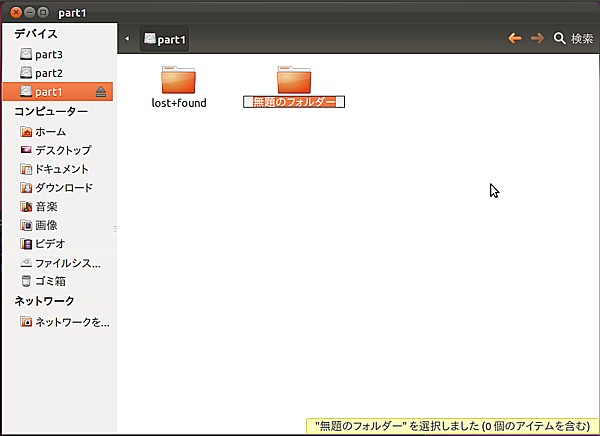
Task: Eject the part1 volume
Action: click(x=101, y=91)
